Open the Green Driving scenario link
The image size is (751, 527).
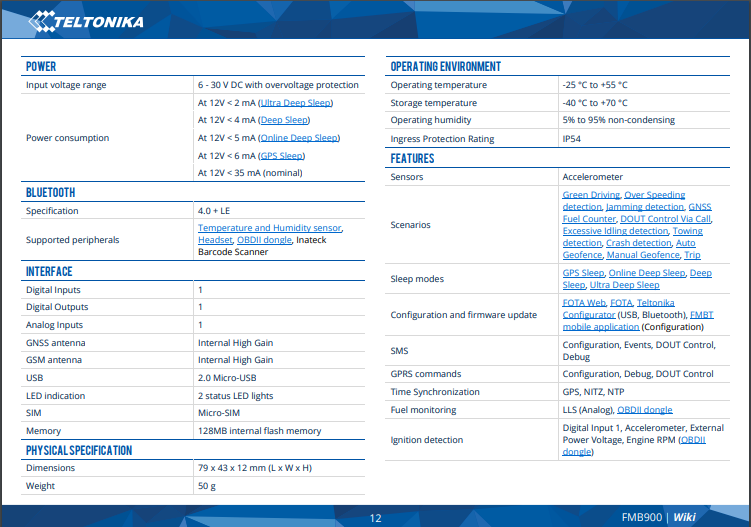tap(590, 195)
